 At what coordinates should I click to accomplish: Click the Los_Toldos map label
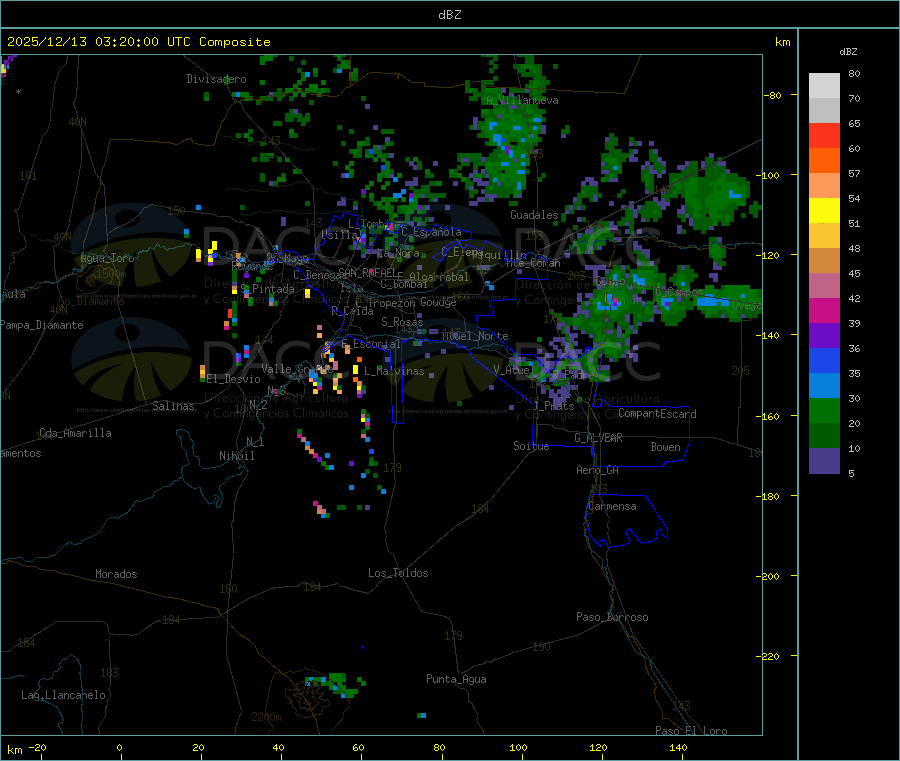click(398, 573)
